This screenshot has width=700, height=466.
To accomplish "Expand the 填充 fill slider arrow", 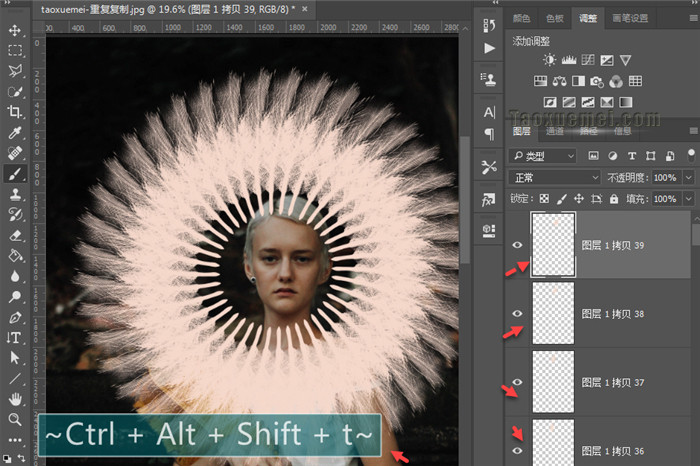I will point(689,199).
